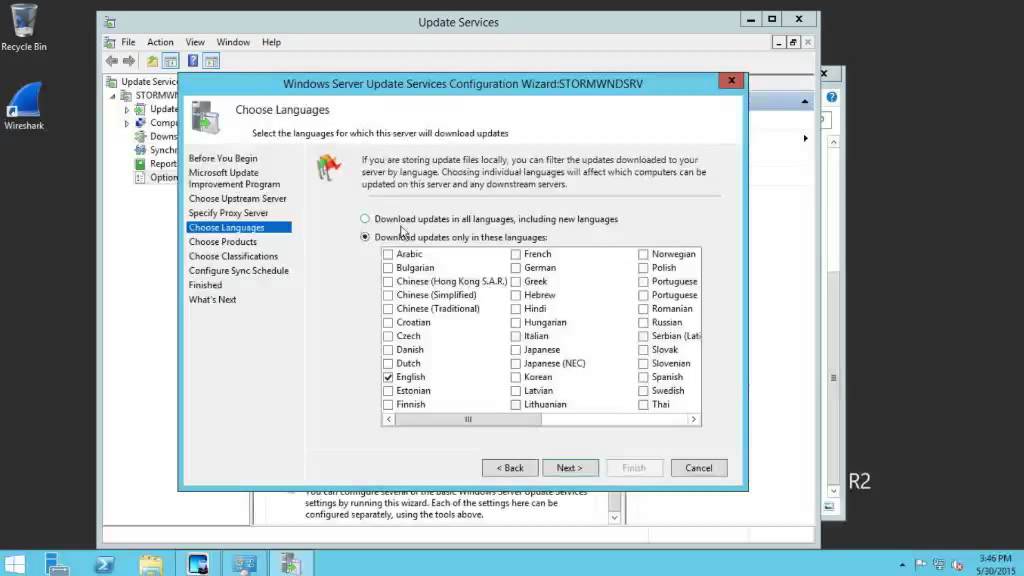Screen dimensions: 1024x576
Task: Open the Help menu
Action: pyautogui.click(x=271, y=42)
